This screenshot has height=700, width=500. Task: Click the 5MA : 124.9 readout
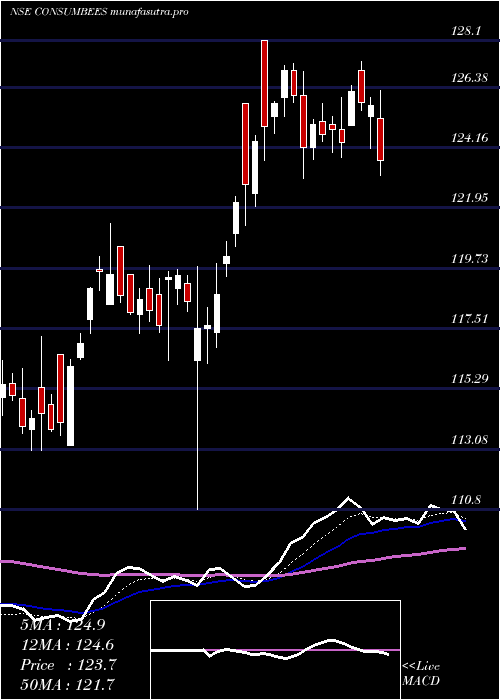point(63,625)
